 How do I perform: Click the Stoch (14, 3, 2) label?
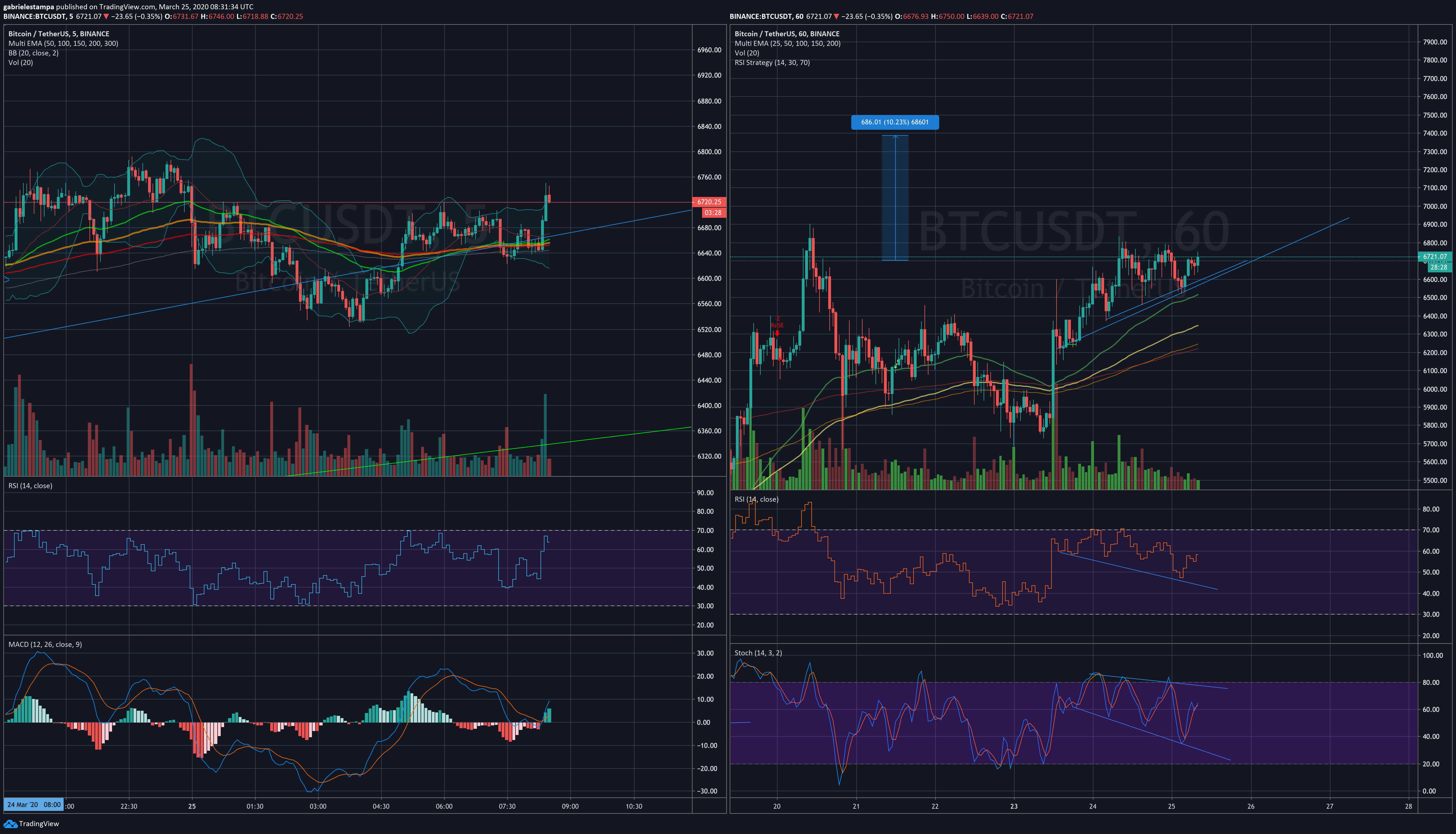758,653
